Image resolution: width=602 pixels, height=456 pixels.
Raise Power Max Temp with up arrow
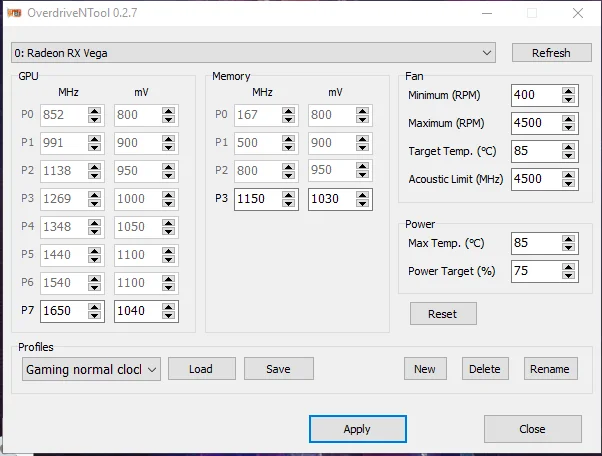pyautogui.click(x=569, y=239)
